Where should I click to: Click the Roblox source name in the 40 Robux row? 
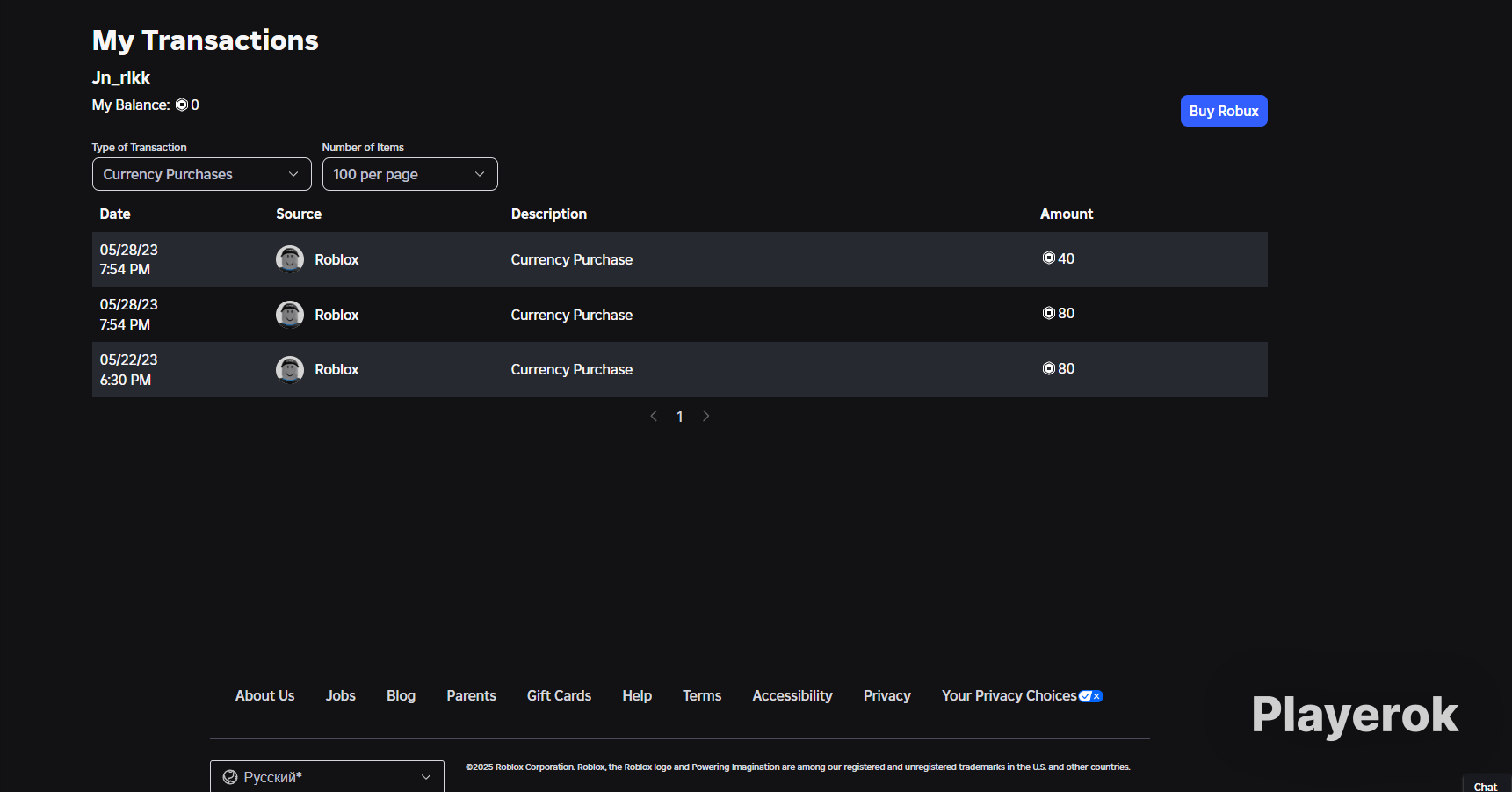click(x=336, y=259)
